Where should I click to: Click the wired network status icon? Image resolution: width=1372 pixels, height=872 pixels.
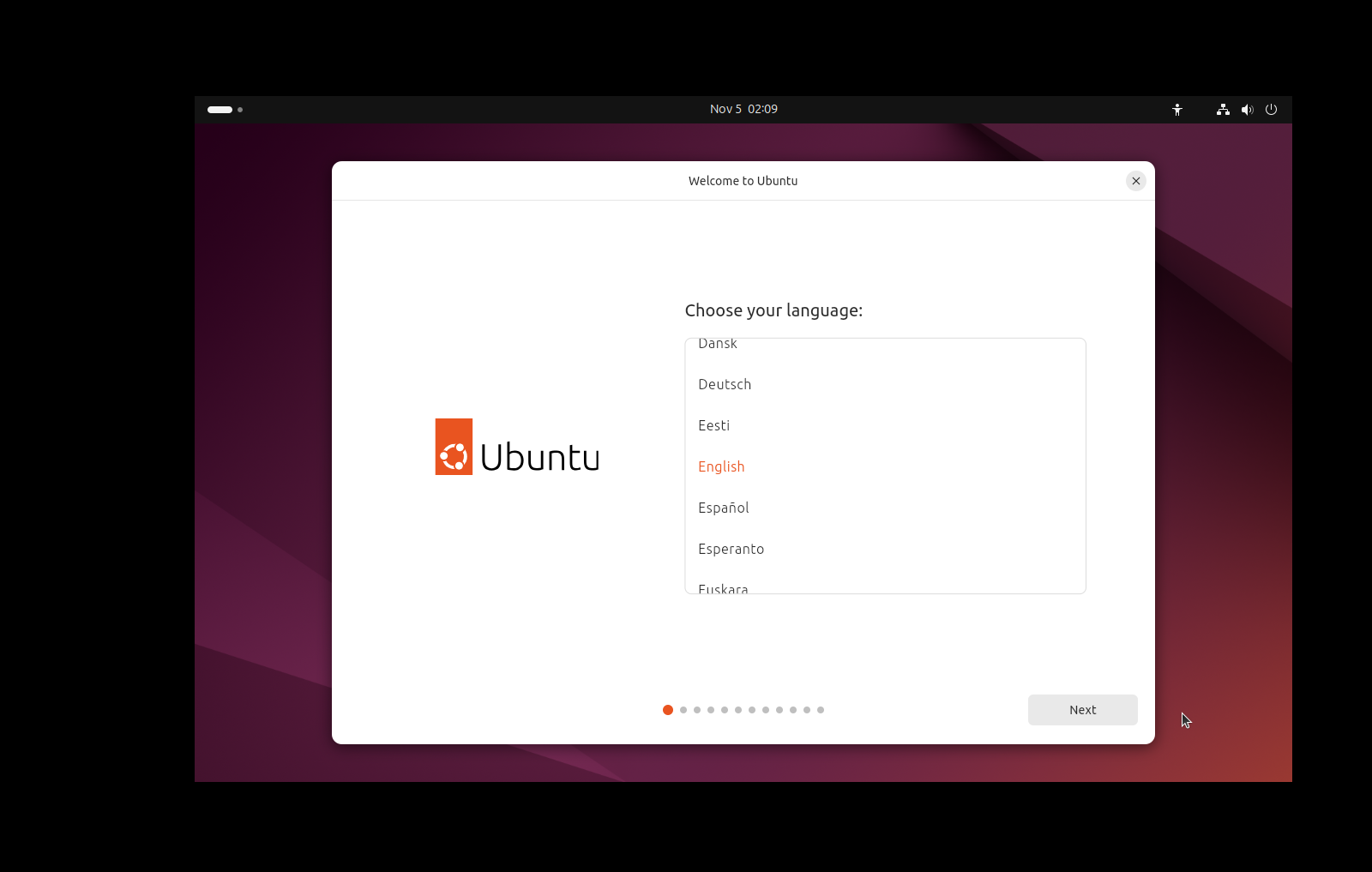coord(1223,110)
